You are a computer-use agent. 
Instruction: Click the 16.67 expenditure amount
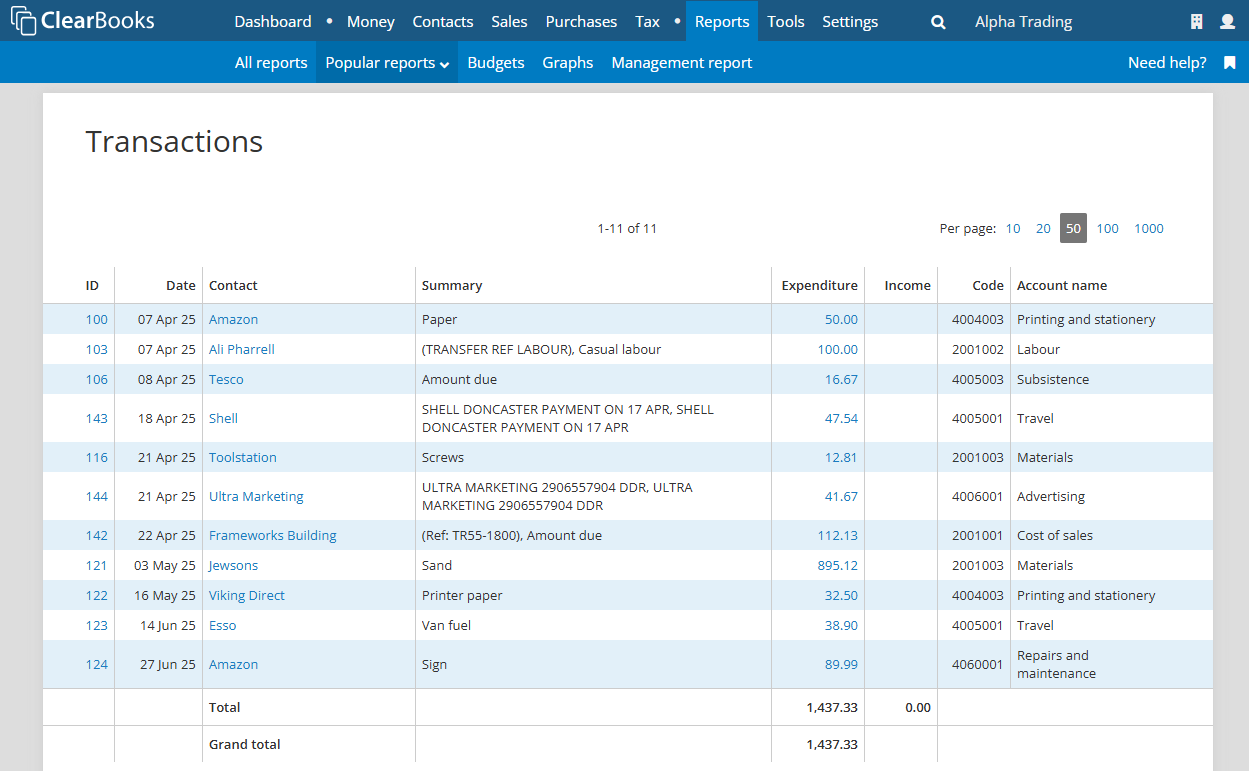click(841, 380)
